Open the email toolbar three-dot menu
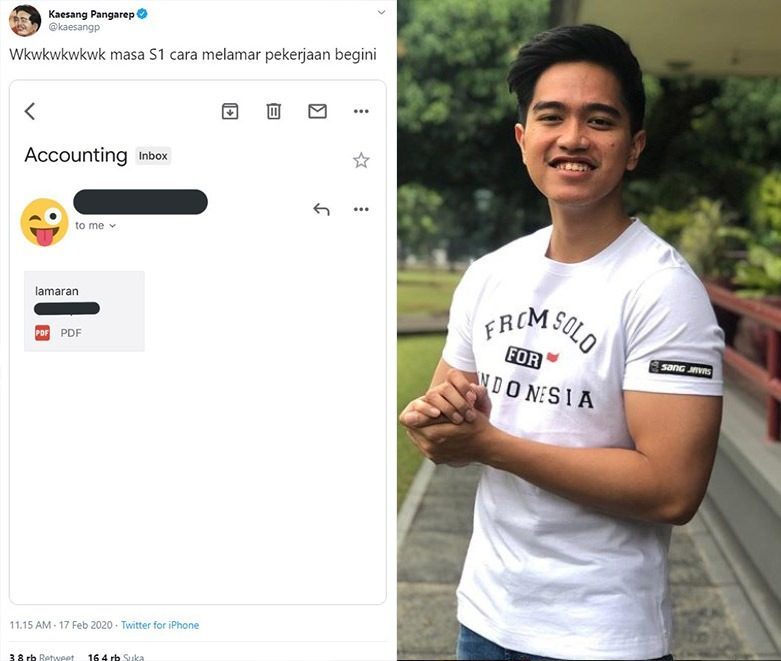The image size is (781, 661). click(x=361, y=111)
